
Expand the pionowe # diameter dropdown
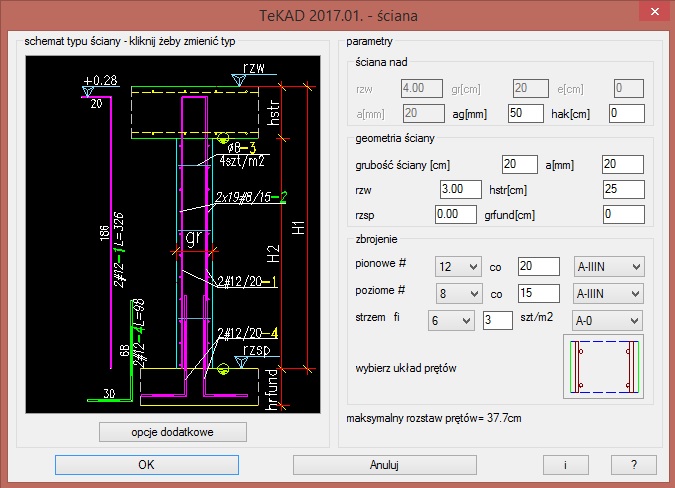pyautogui.click(x=458, y=267)
